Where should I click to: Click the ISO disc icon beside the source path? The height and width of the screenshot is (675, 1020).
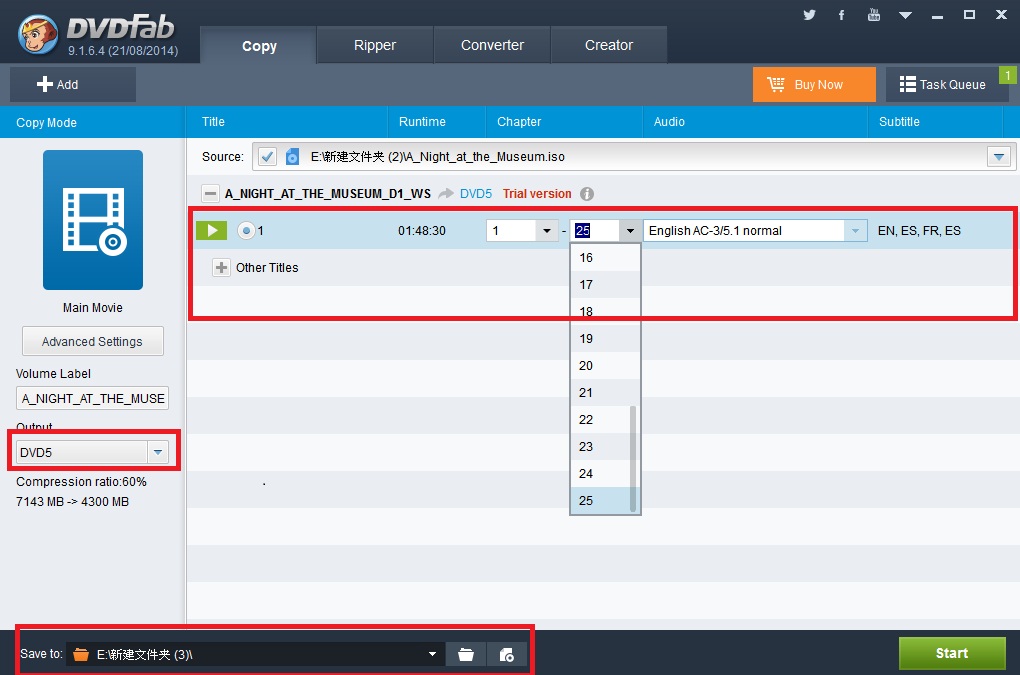coord(293,157)
